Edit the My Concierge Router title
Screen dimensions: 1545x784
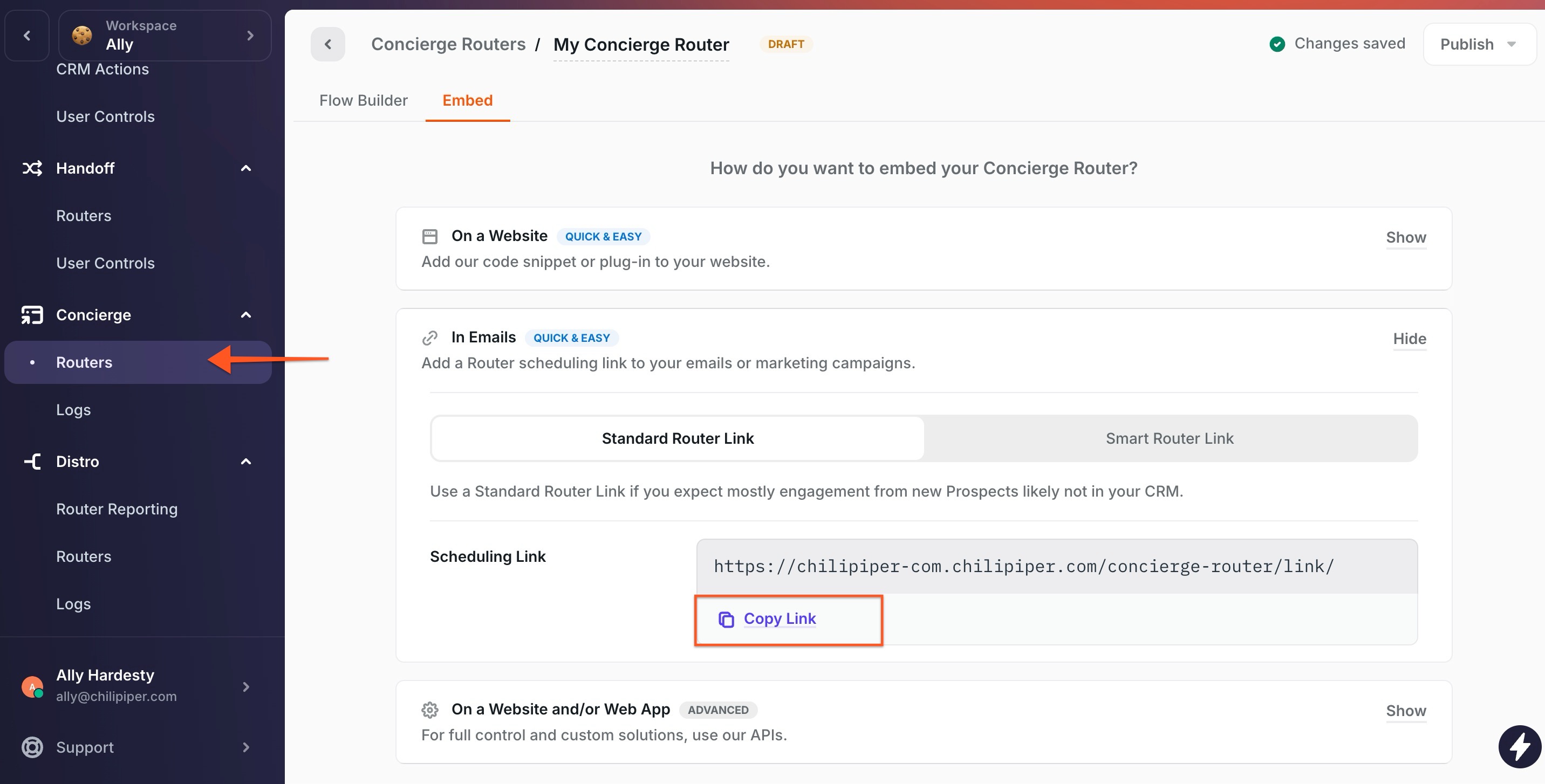tap(641, 45)
